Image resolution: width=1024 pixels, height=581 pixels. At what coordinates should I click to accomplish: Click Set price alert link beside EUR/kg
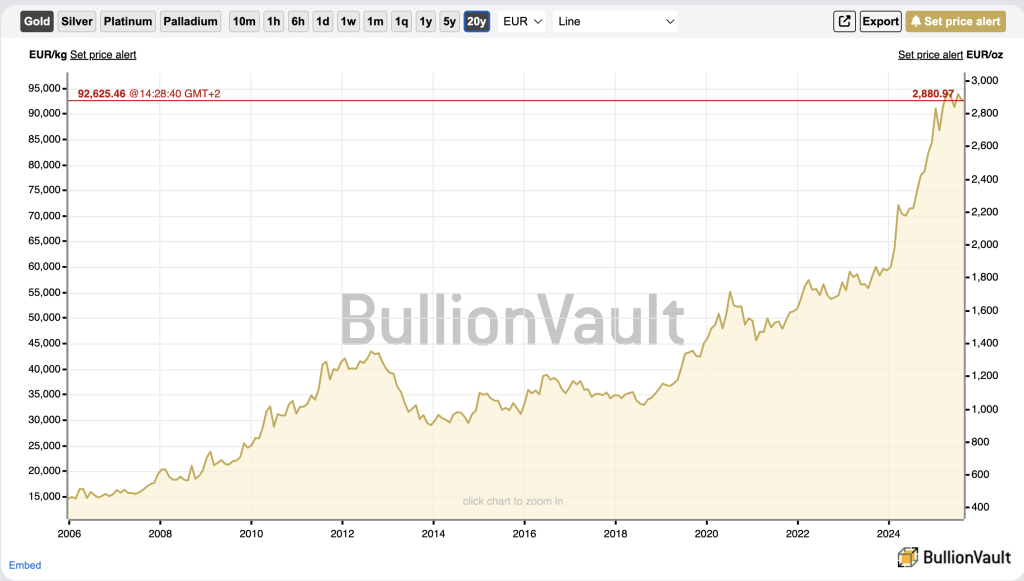pyautogui.click(x=103, y=55)
